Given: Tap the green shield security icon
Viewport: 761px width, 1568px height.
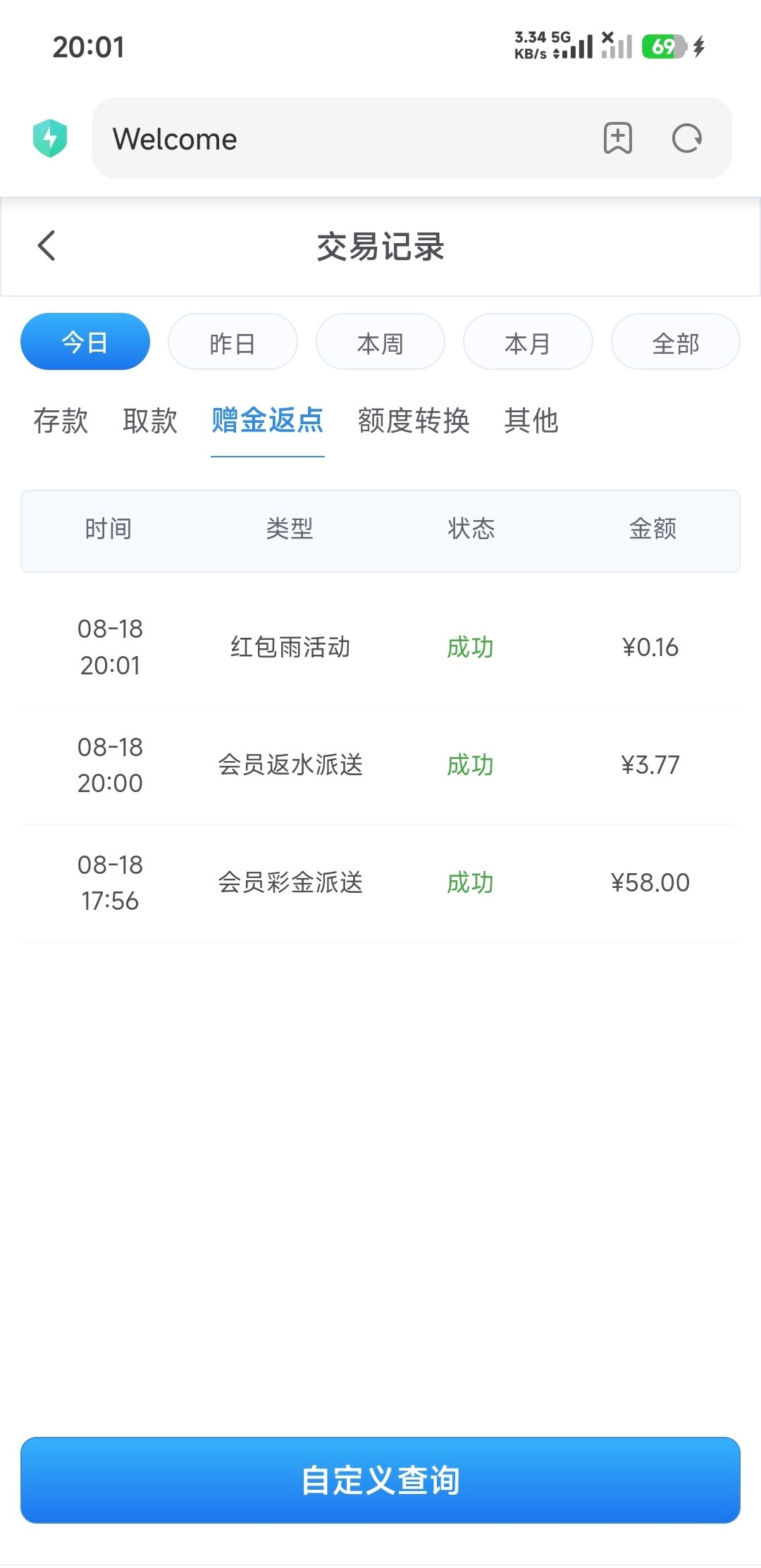Looking at the screenshot, I should (50, 138).
